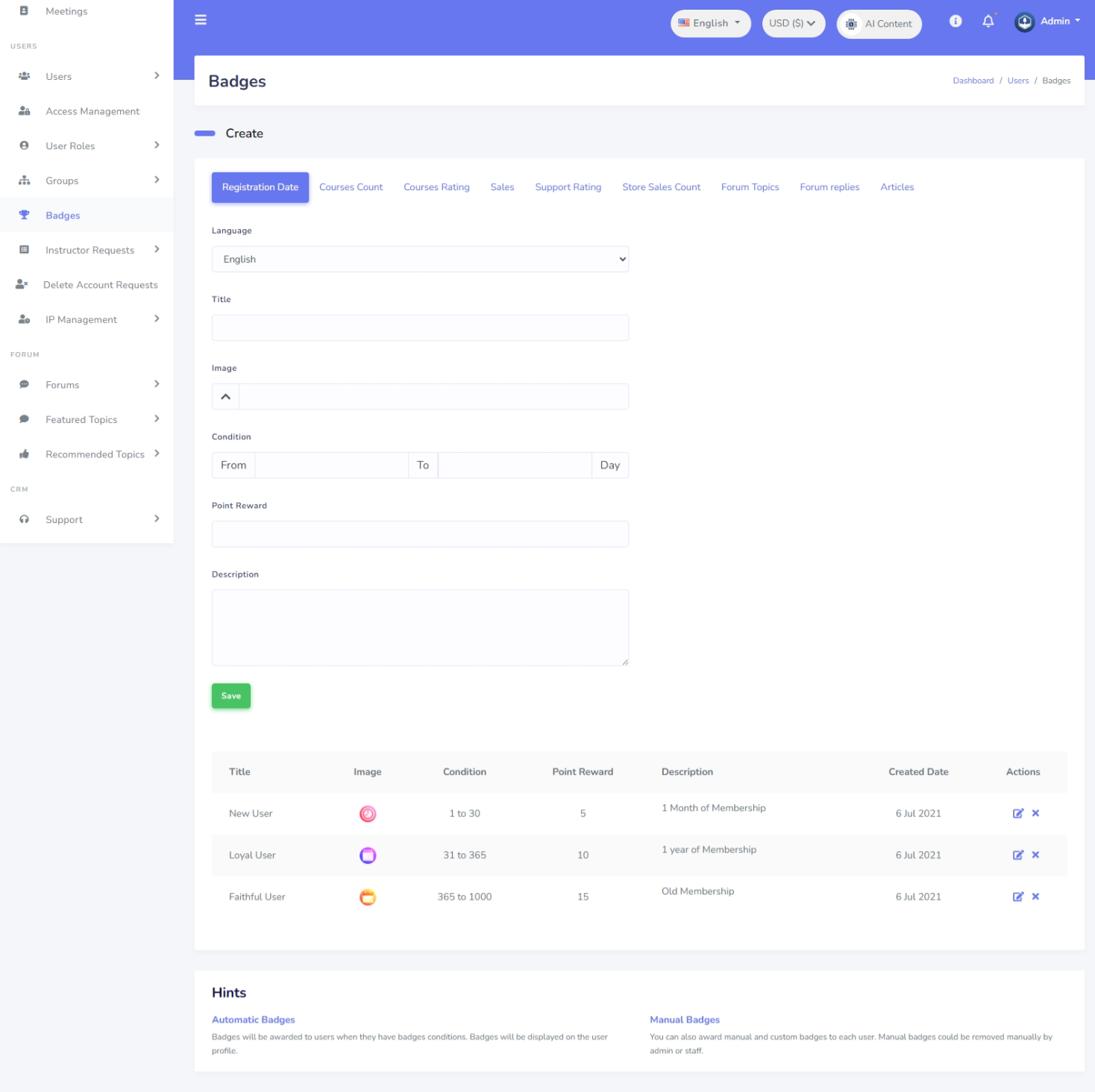The image size is (1095, 1092).
Task: Open the USD currency dropdown
Action: (x=794, y=23)
